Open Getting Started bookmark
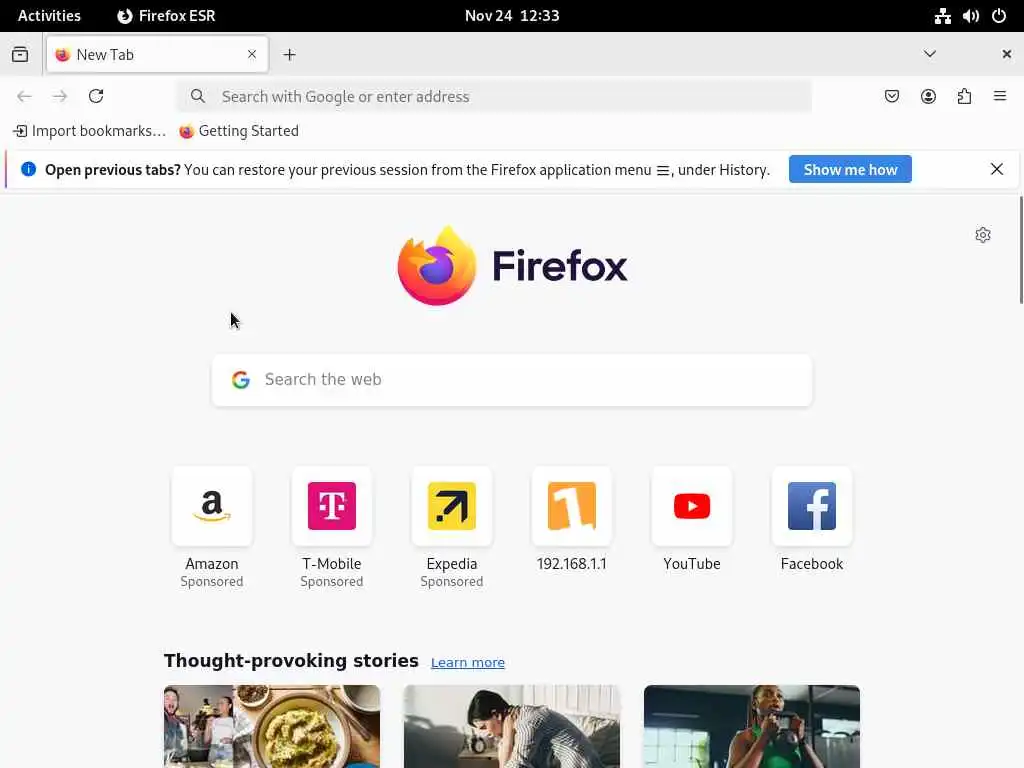 point(239,131)
